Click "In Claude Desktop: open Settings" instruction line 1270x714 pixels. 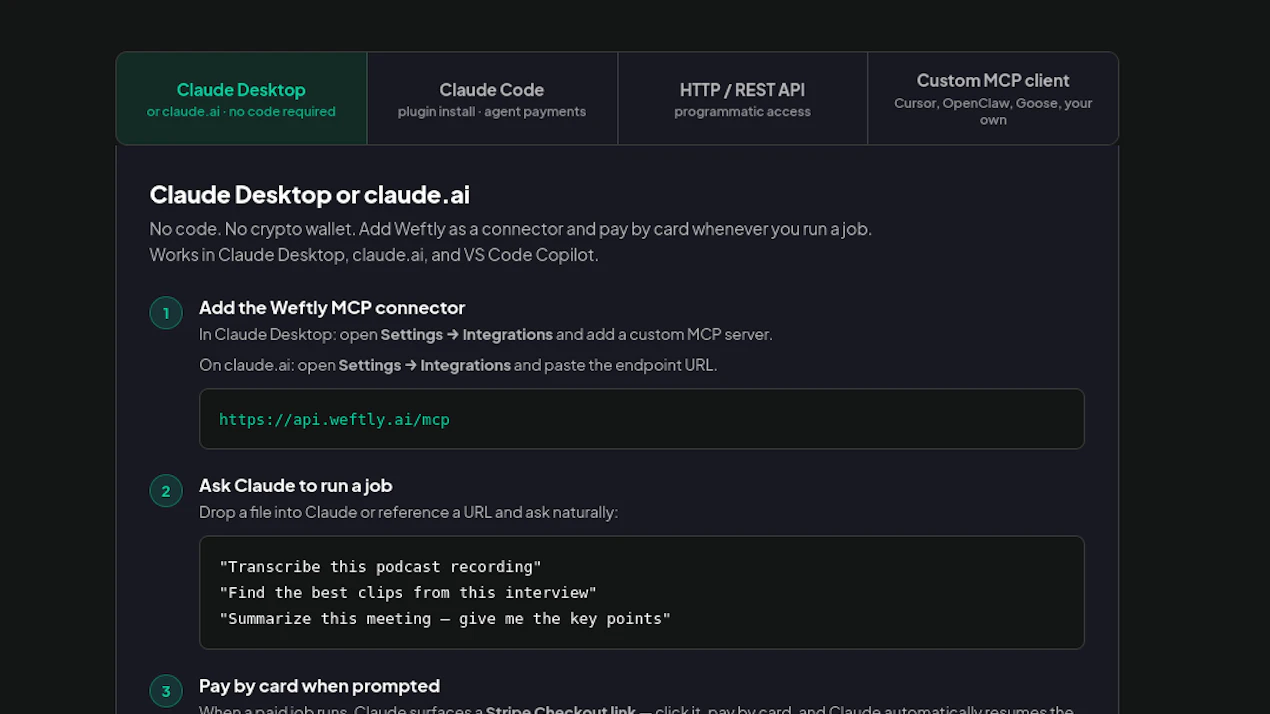485,334
